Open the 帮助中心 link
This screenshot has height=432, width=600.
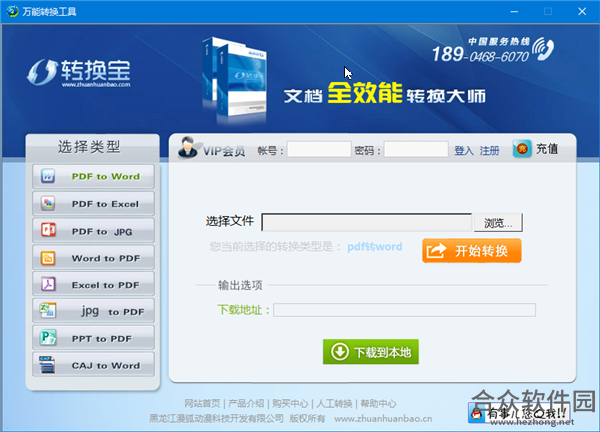(x=378, y=403)
